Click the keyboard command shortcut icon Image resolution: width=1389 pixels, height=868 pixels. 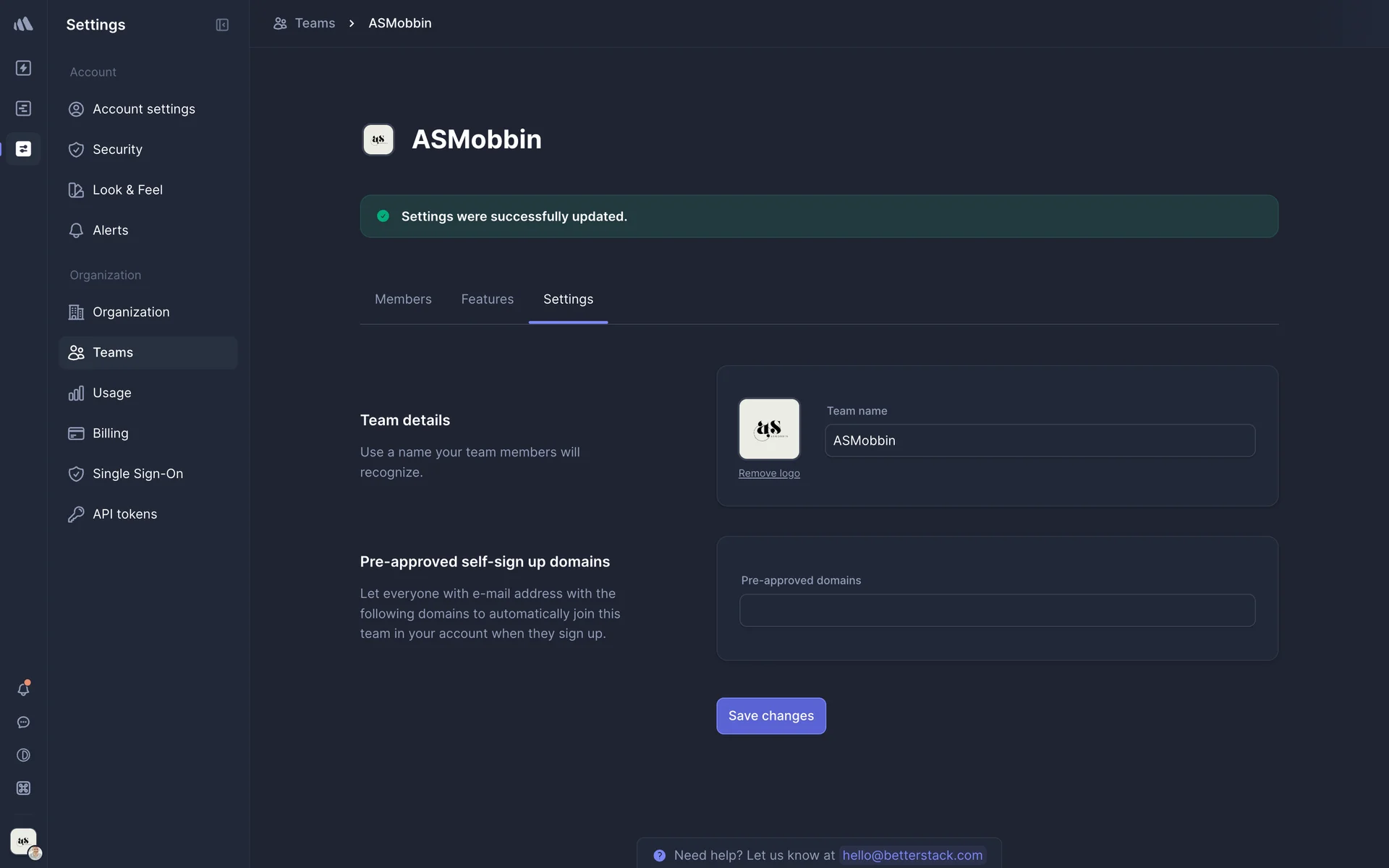pos(23,788)
